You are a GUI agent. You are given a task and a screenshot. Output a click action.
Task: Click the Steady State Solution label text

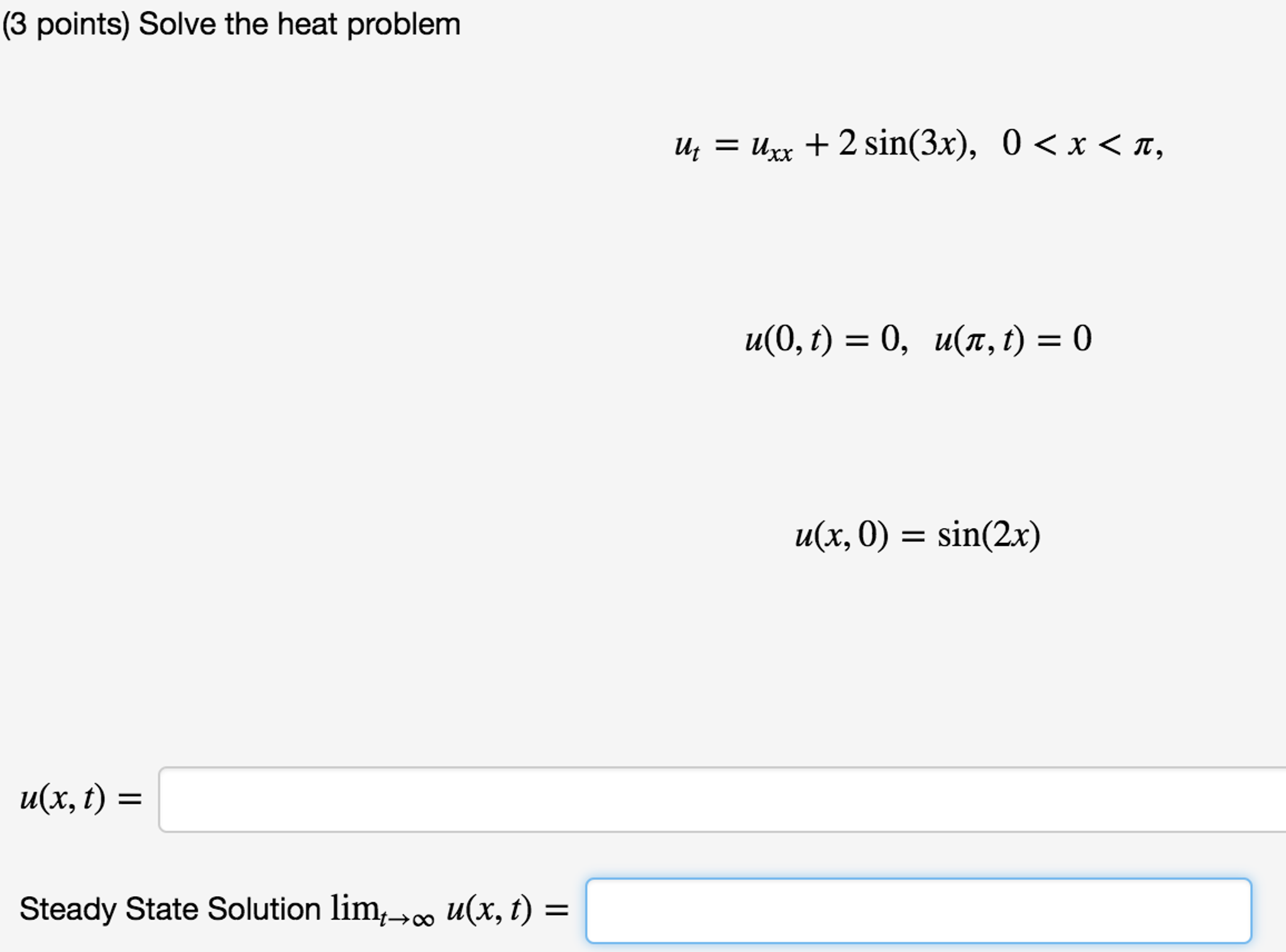click(x=170, y=907)
